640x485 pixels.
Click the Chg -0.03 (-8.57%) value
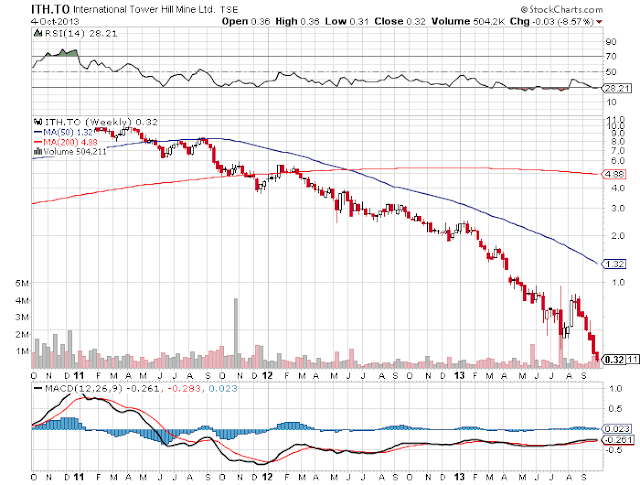pyautogui.click(x=551, y=21)
